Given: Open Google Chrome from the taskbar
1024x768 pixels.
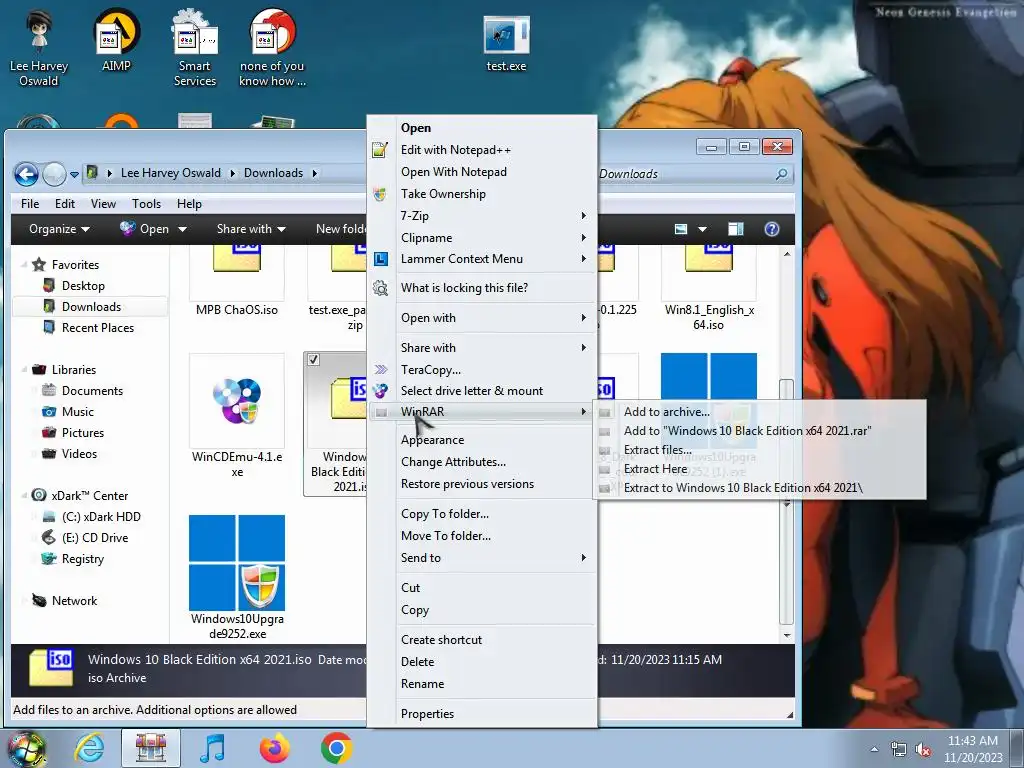Looking at the screenshot, I should (336, 748).
